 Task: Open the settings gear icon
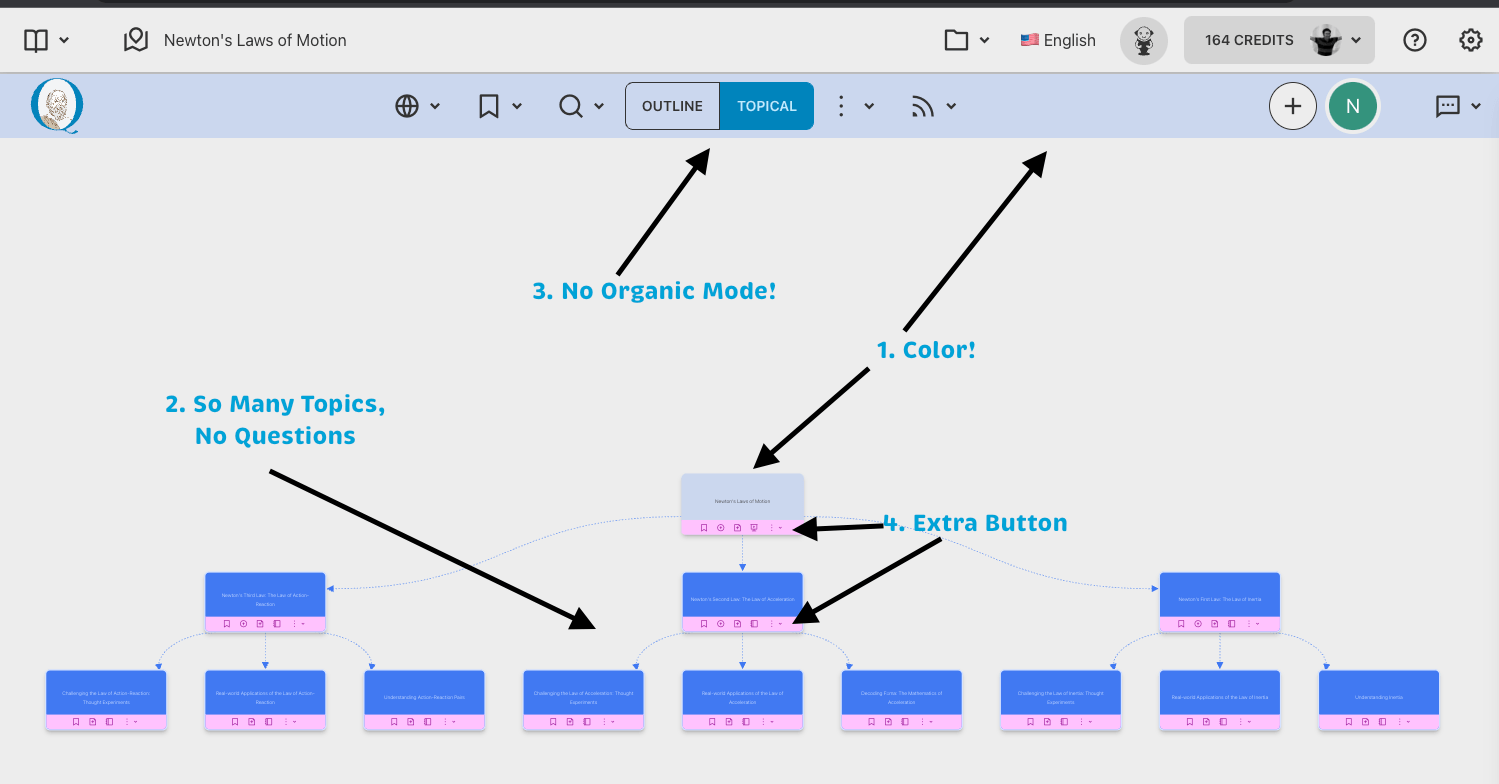pyautogui.click(x=1470, y=40)
